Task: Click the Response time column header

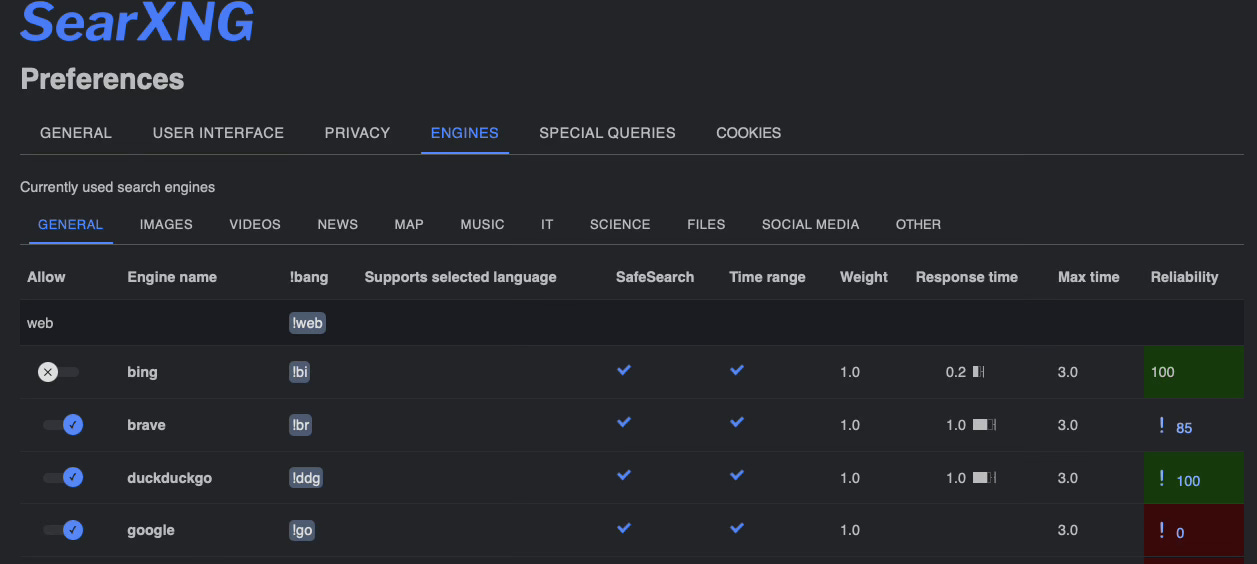Action: point(967,277)
